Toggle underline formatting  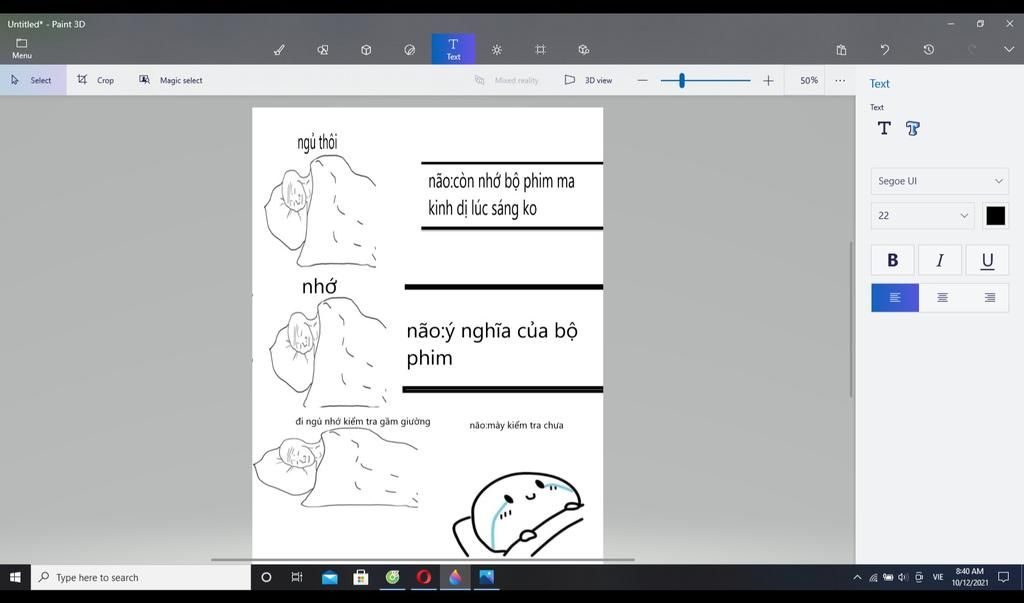[987, 260]
